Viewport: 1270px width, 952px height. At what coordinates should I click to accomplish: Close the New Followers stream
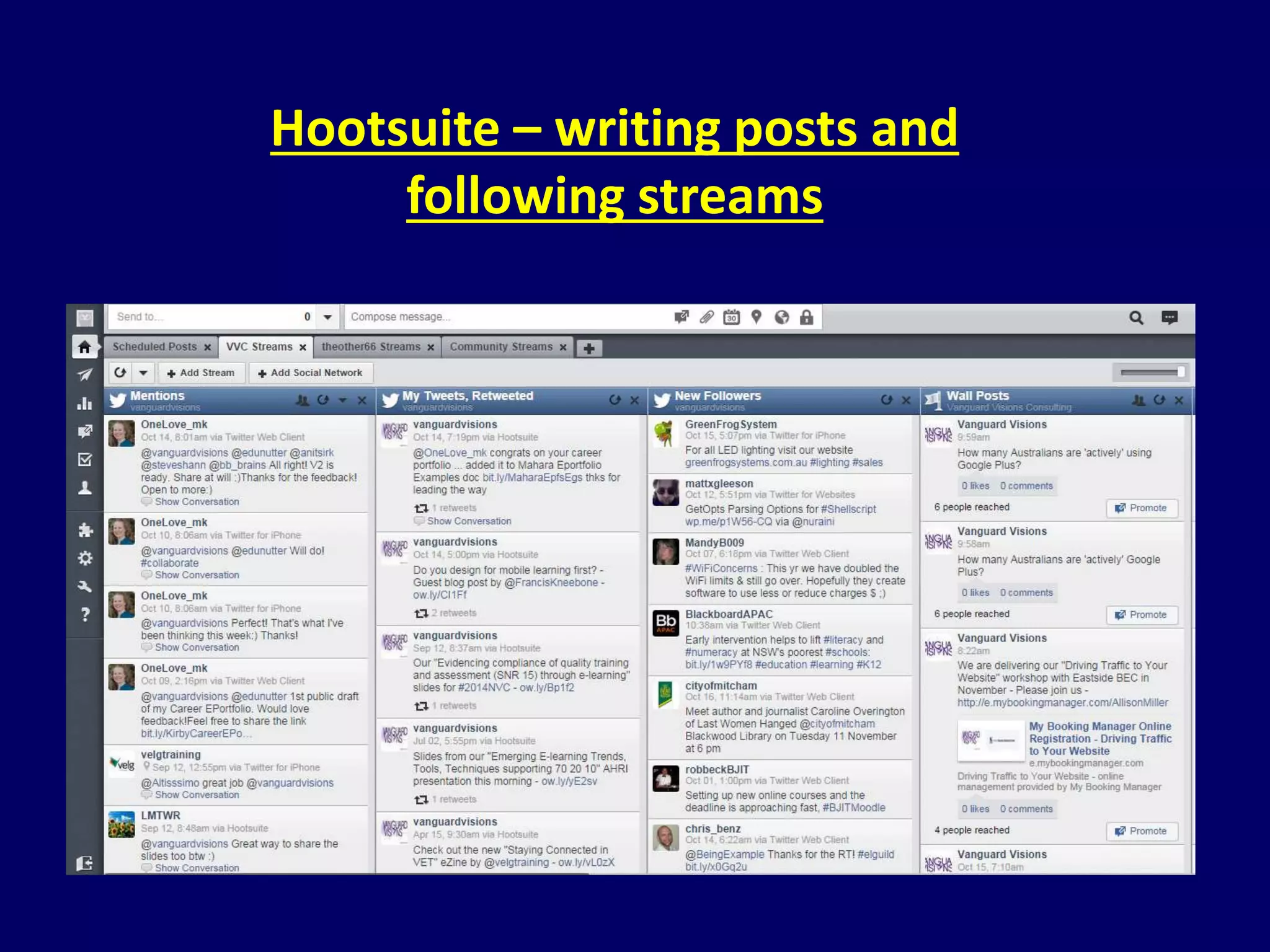(906, 400)
